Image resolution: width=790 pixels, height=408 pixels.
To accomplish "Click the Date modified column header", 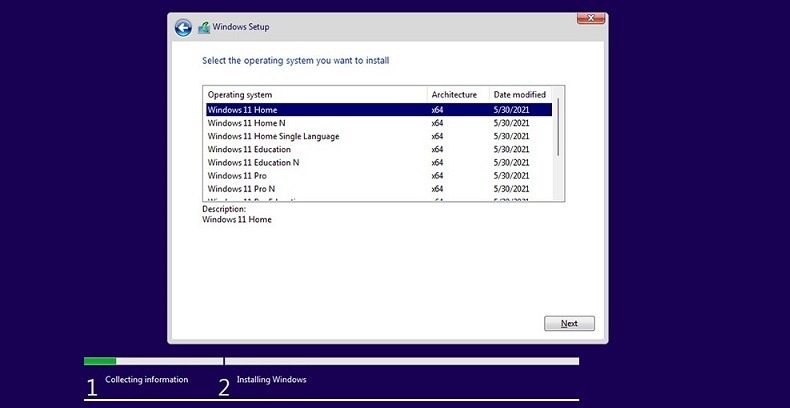I will pyautogui.click(x=520, y=95).
